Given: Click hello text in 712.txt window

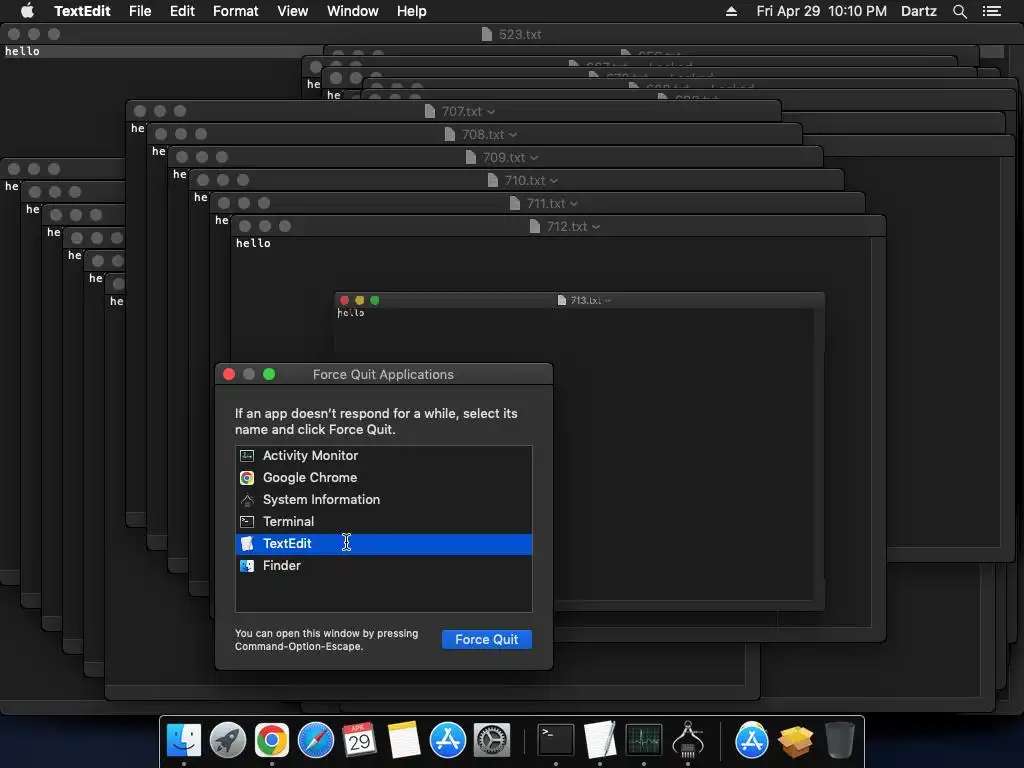Looking at the screenshot, I should (253, 243).
